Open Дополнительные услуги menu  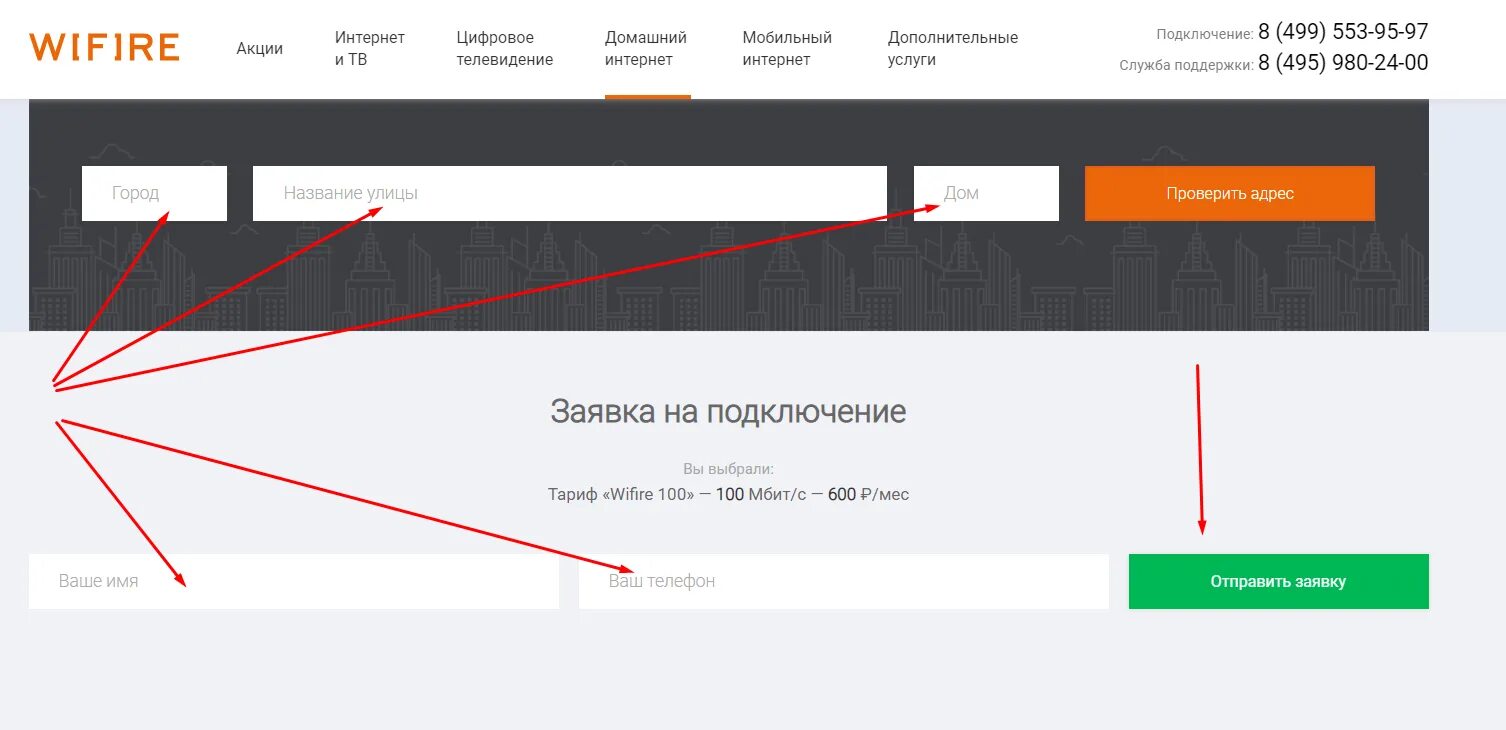click(x=953, y=48)
